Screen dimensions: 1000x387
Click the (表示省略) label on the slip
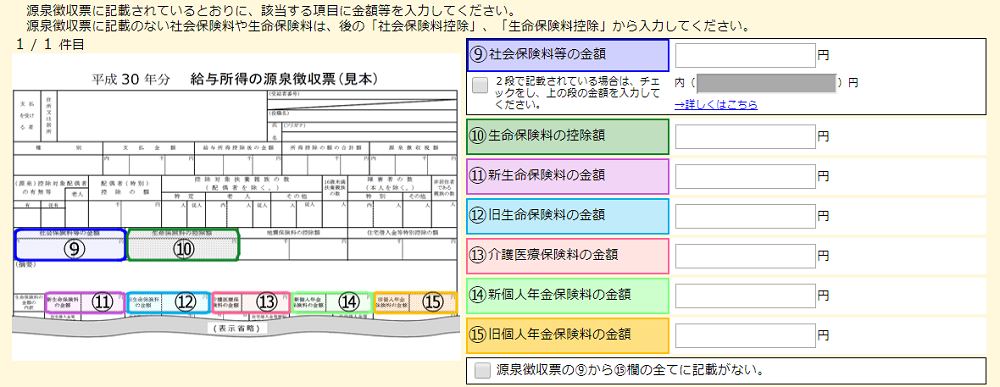237,328
